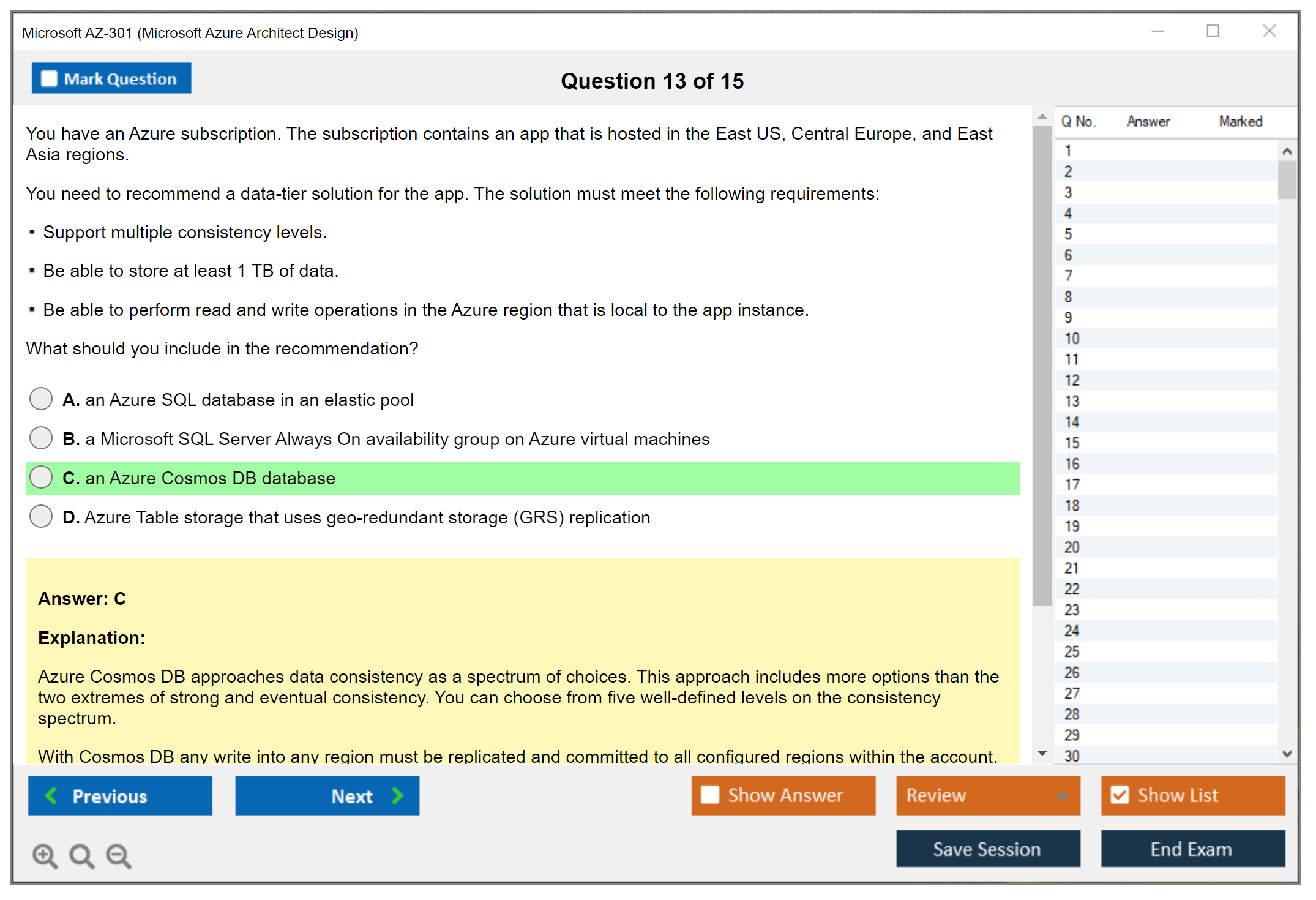Image resolution: width=1316 pixels, height=900 pixels.
Task: Click the Save Session button
Action: [987, 849]
